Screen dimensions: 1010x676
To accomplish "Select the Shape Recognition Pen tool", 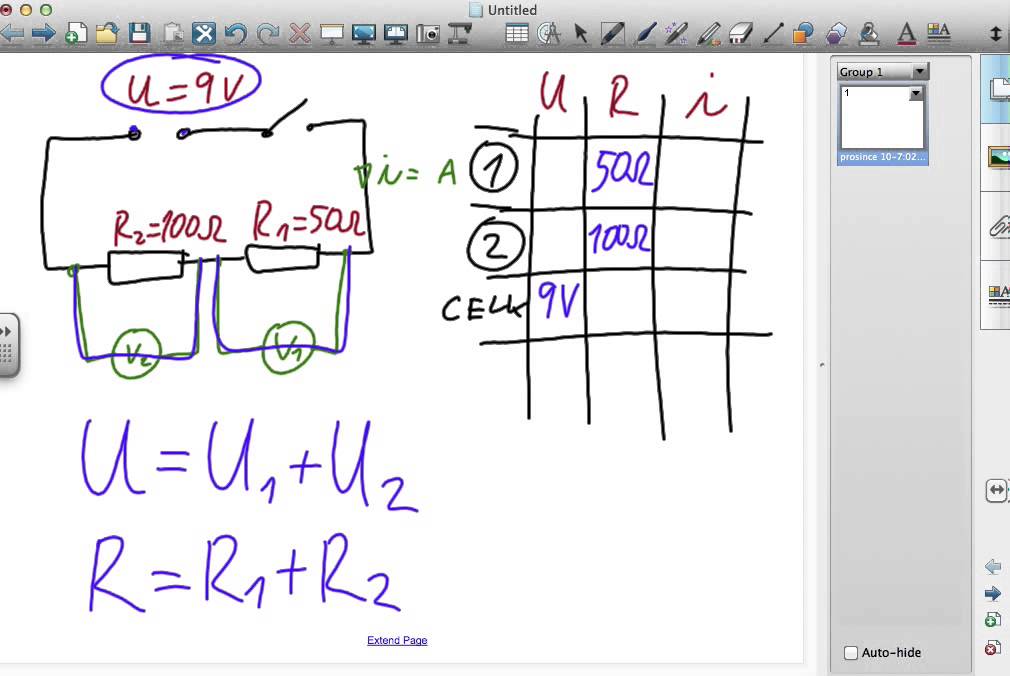I will point(709,33).
